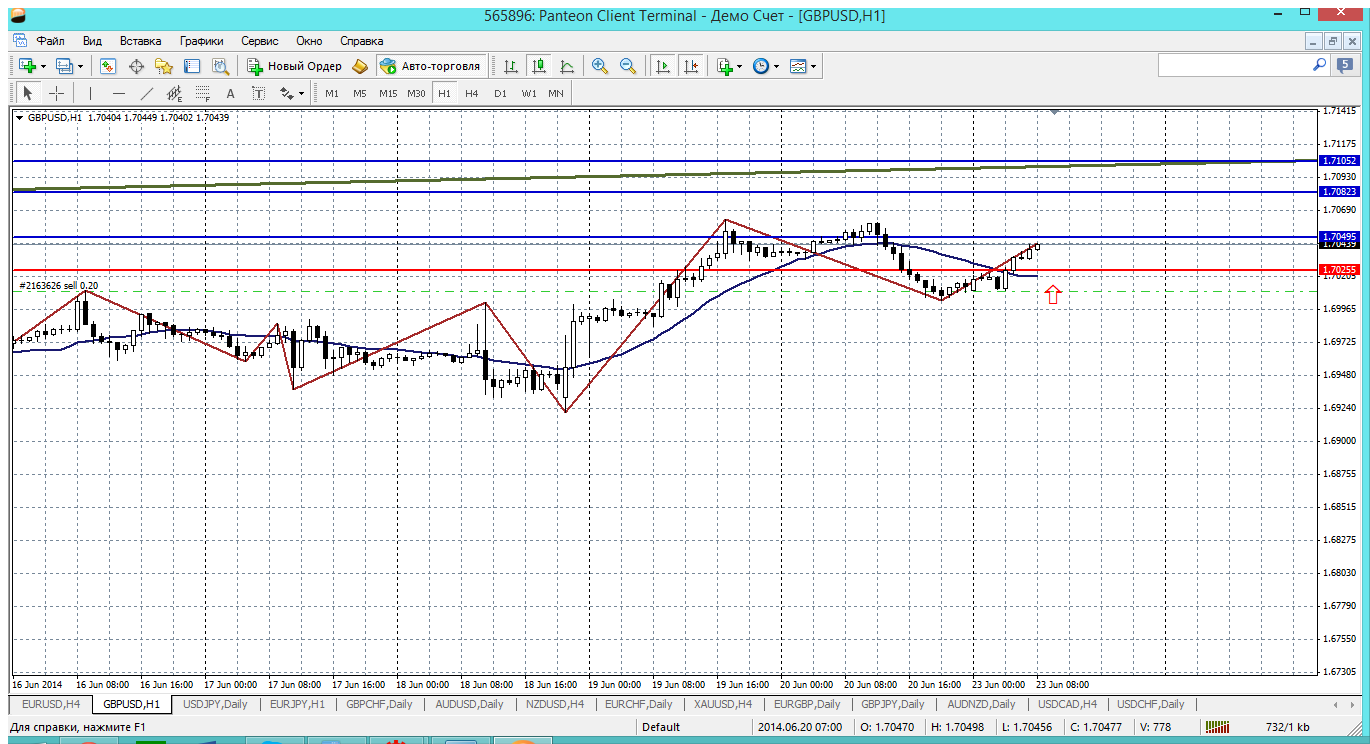
Task: Open the periodicity clock dropdown
Action: pos(766,66)
